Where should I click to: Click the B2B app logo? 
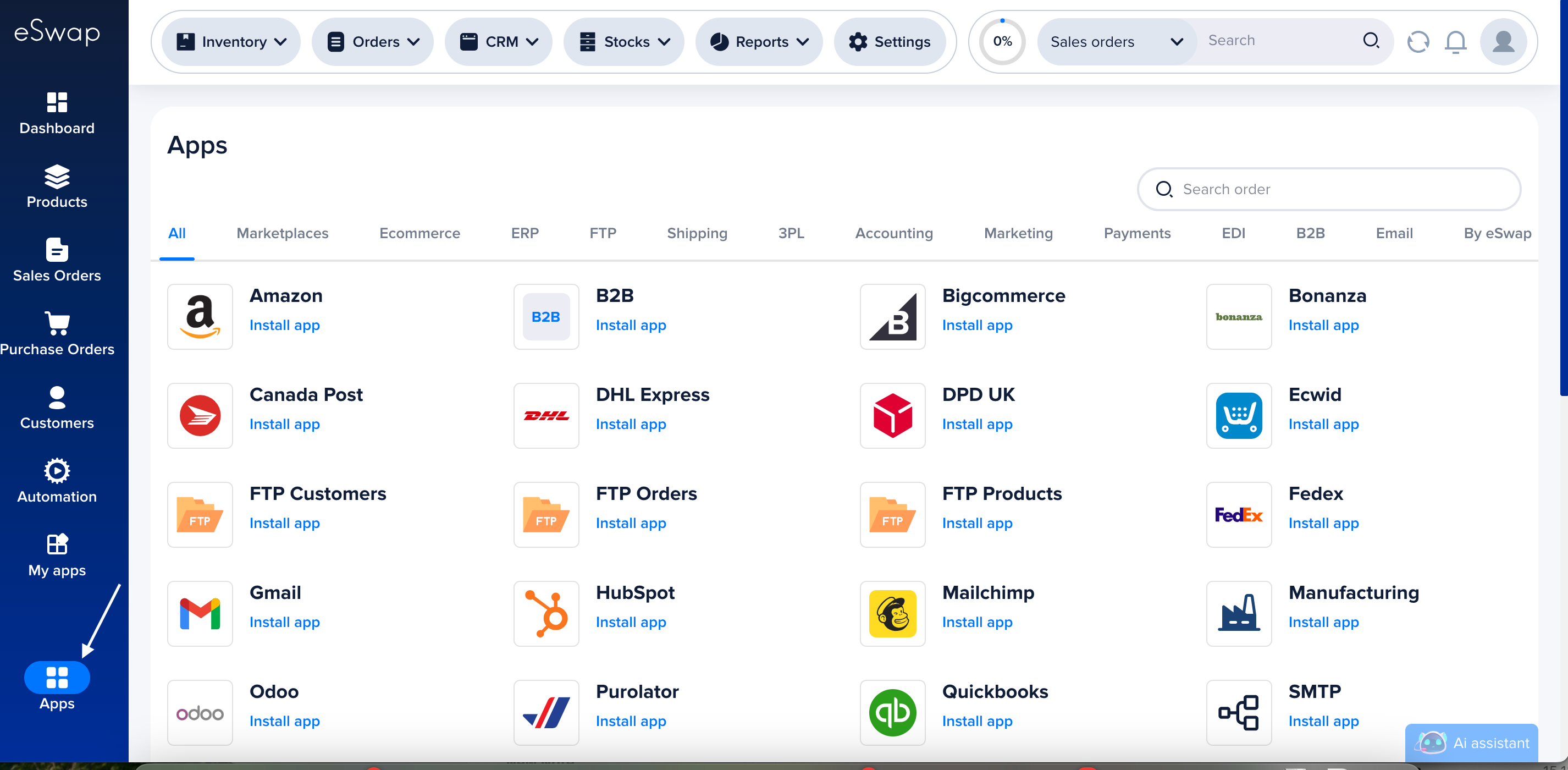click(546, 316)
